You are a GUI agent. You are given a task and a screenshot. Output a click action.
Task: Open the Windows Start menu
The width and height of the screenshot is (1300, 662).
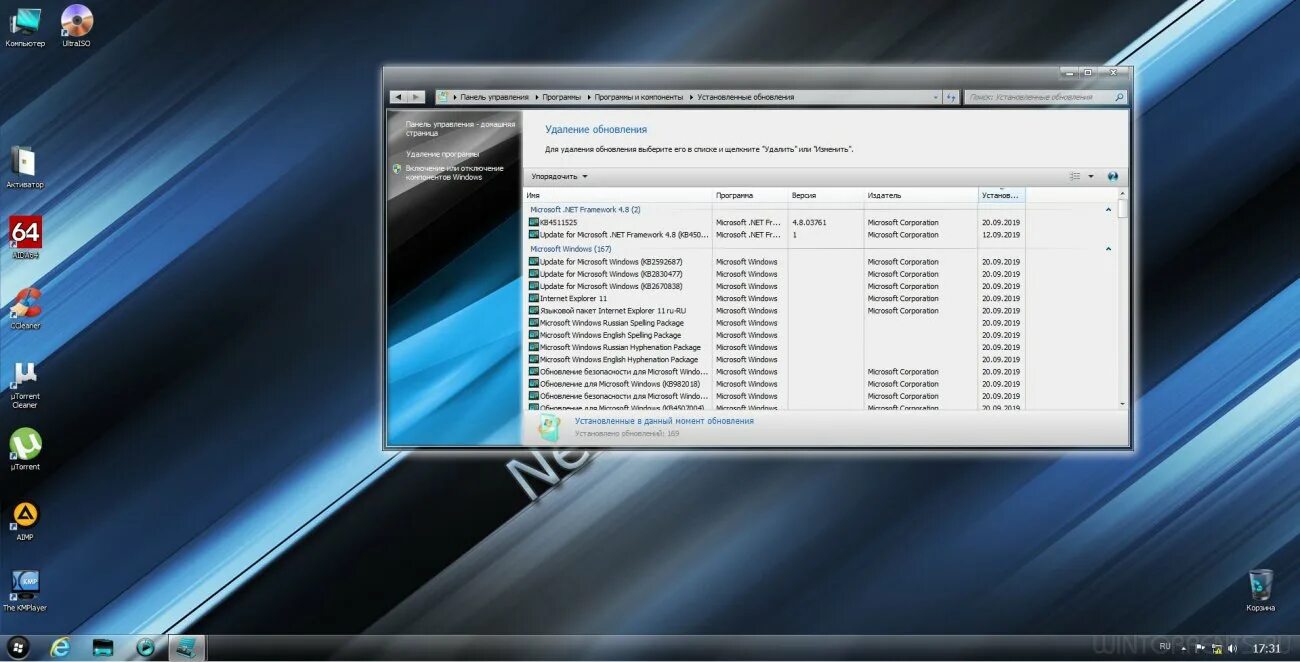pyautogui.click(x=18, y=647)
